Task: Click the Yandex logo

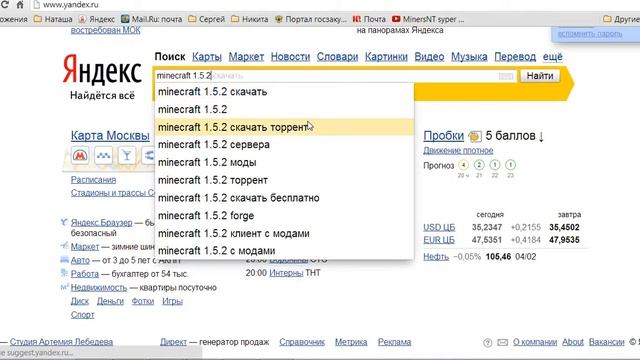Action: pyautogui.click(x=102, y=70)
